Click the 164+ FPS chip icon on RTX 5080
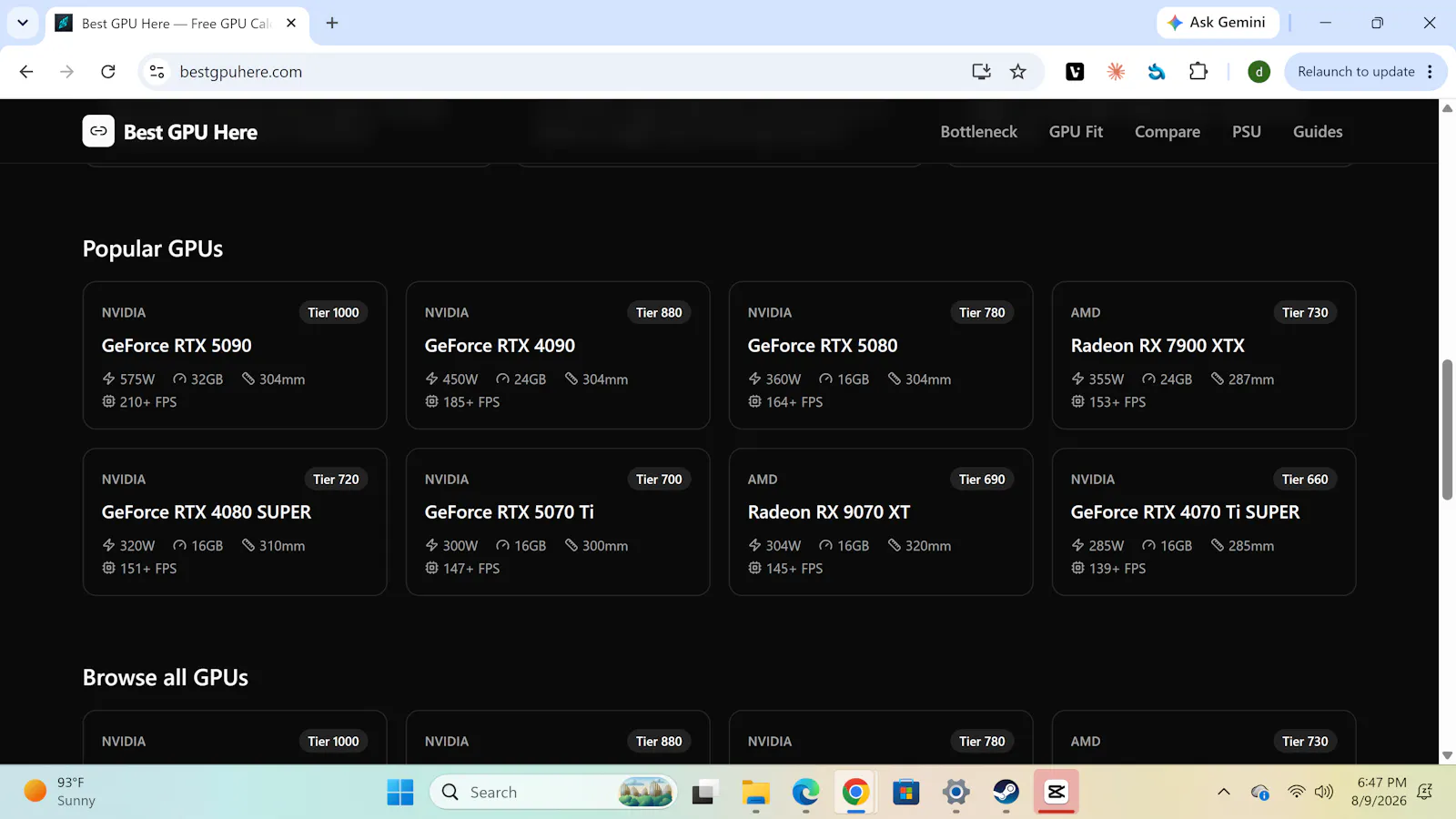 [755, 401]
